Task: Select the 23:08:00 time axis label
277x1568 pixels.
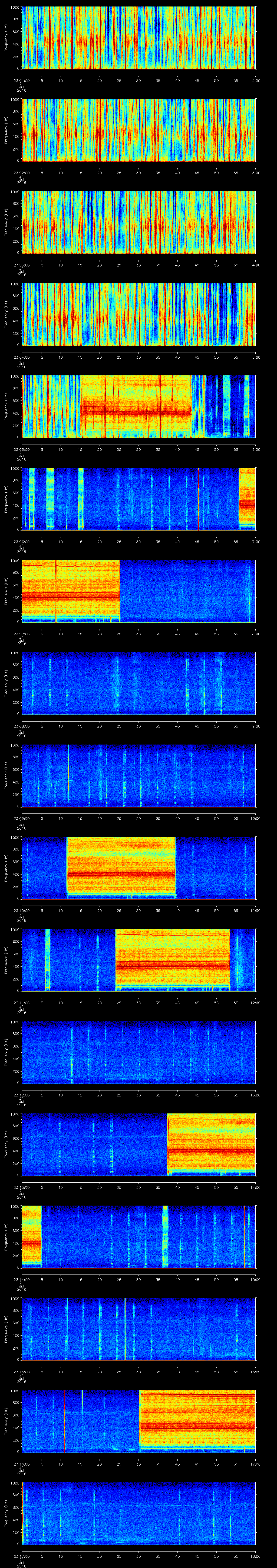Action: (22, 726)
